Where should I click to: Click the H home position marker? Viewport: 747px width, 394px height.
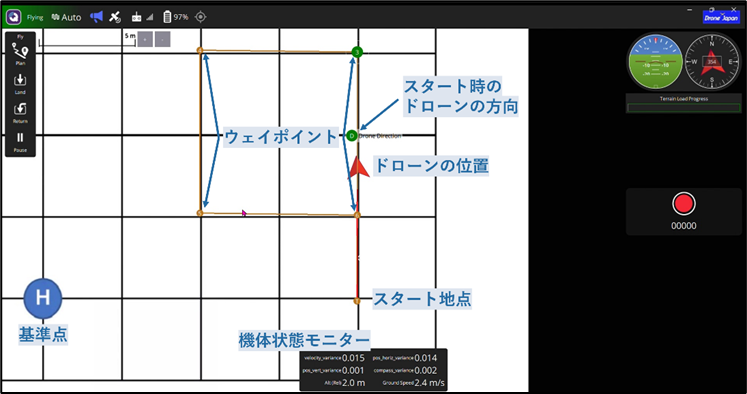point(43,298)
